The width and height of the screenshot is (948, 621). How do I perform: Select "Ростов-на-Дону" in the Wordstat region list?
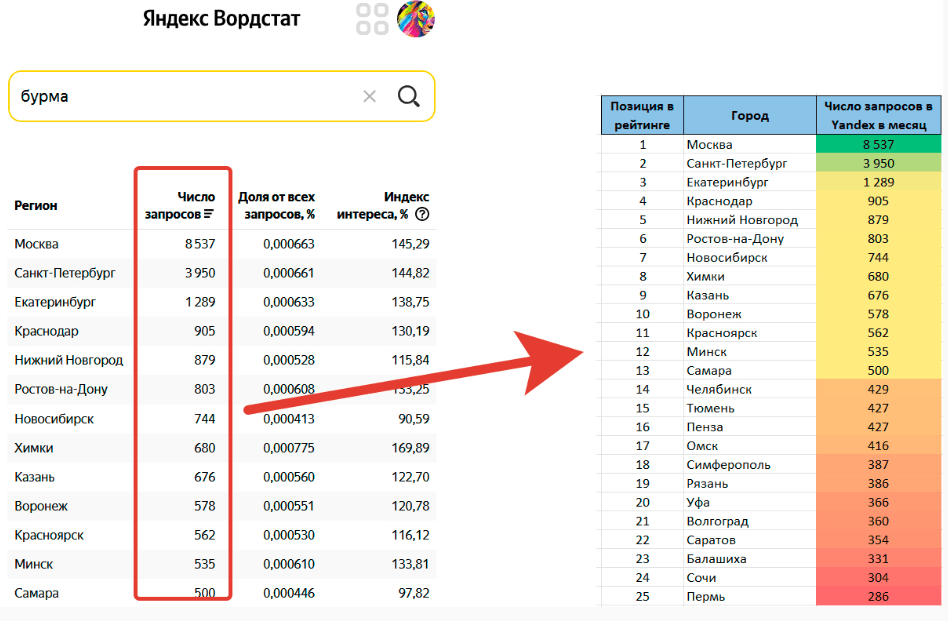coord(61,389)
